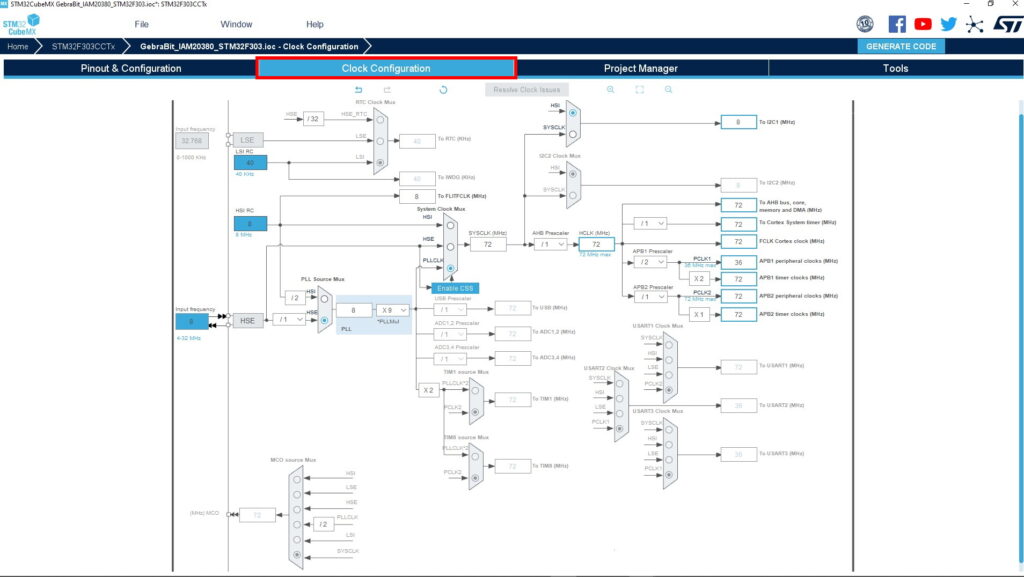1024x577 pixels.
Task: Click the STM32F303CCTx breadcrumb
Action: [83, 46]
